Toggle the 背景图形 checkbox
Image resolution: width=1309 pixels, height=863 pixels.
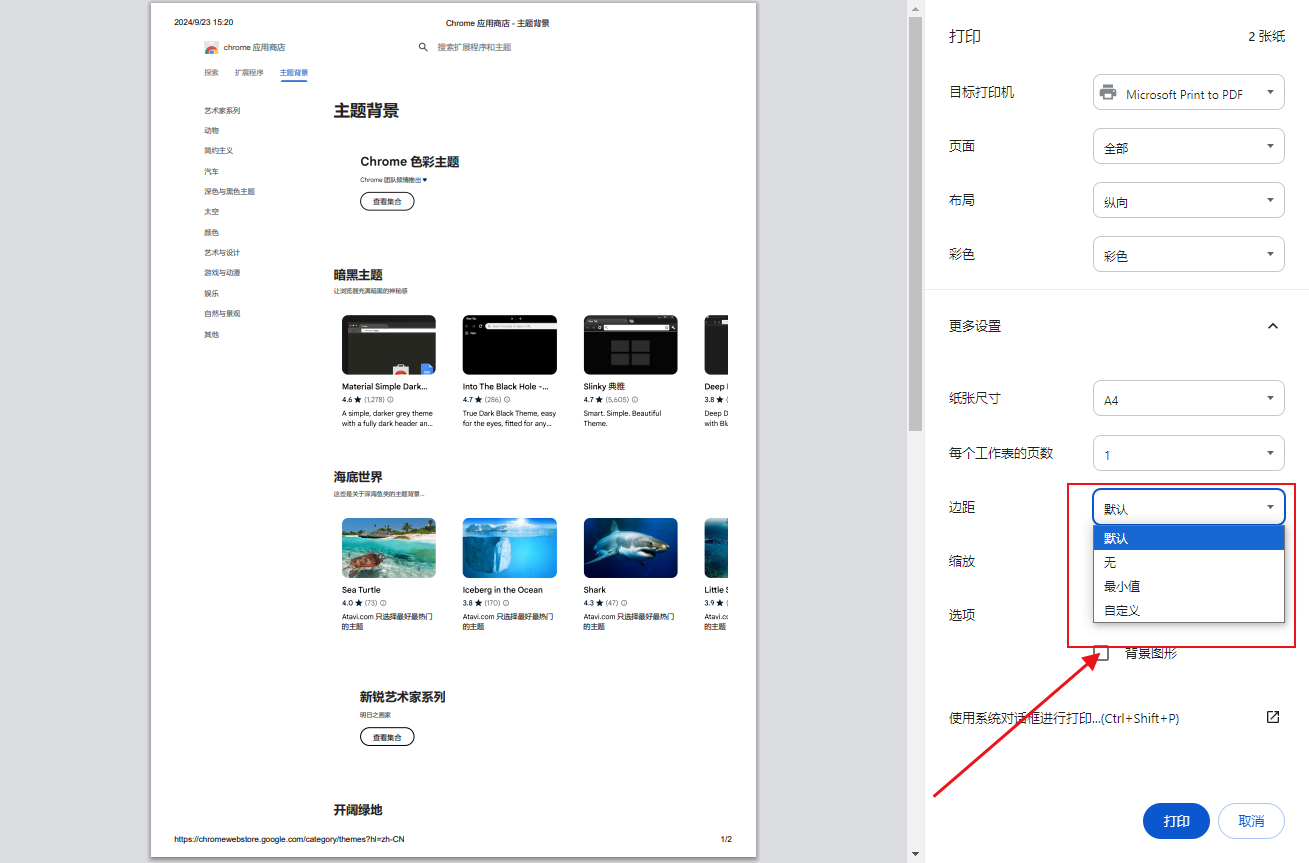[1102, 653]
